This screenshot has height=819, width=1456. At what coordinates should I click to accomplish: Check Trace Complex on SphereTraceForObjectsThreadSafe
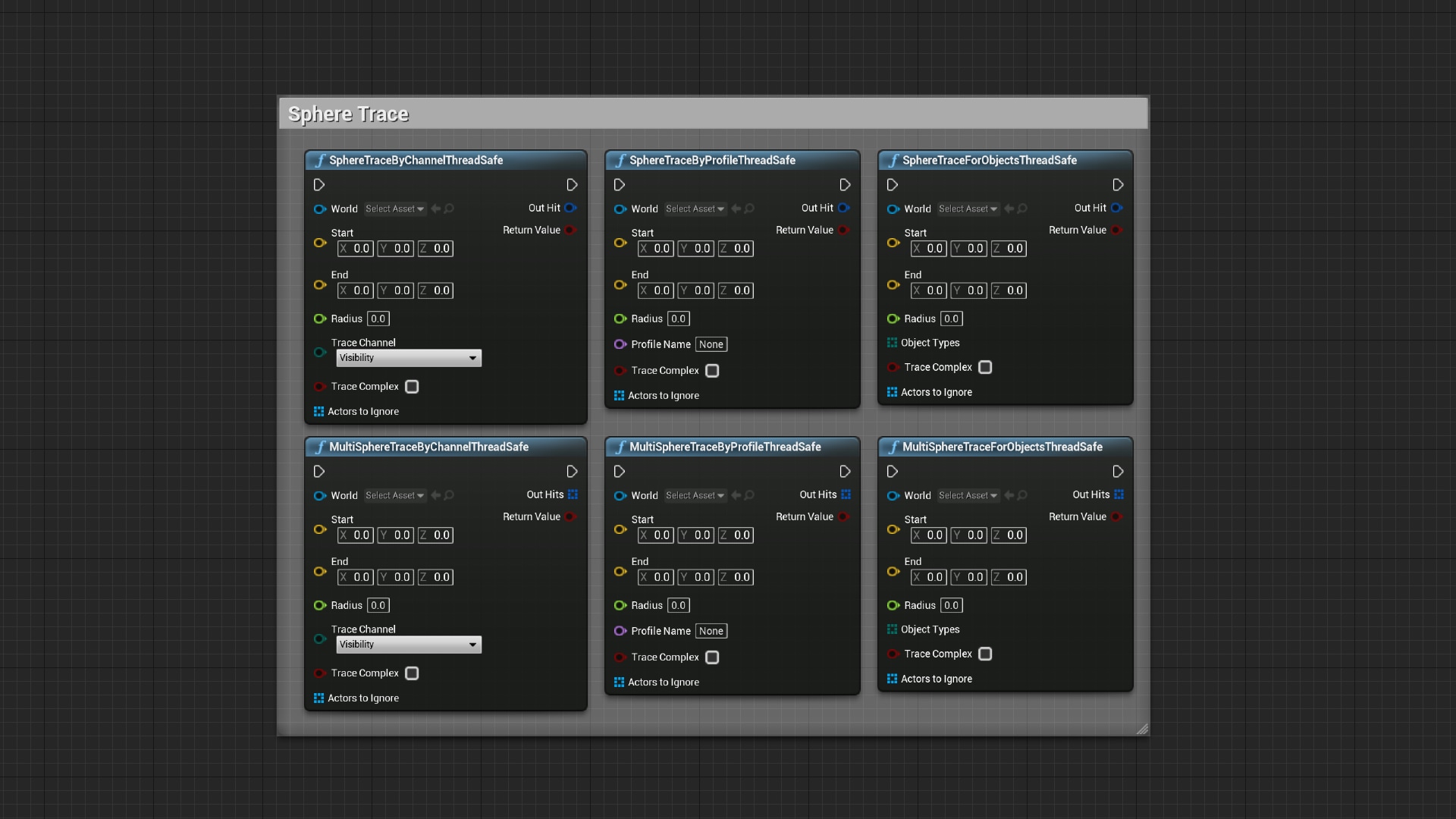(984, 367)
